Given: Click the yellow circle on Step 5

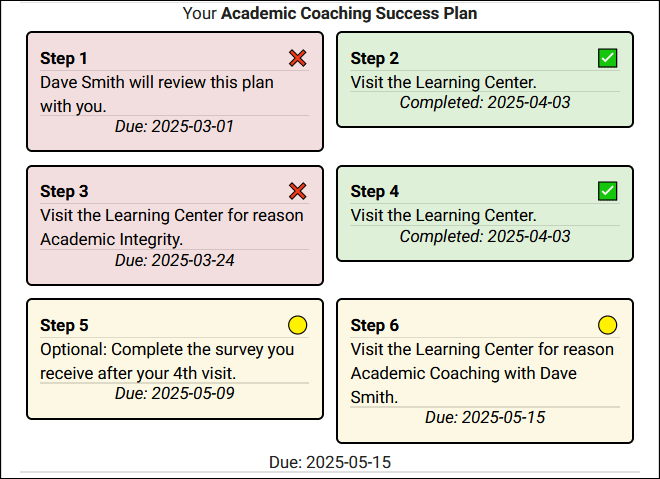Looking at the screenshot, I should 297,325.
